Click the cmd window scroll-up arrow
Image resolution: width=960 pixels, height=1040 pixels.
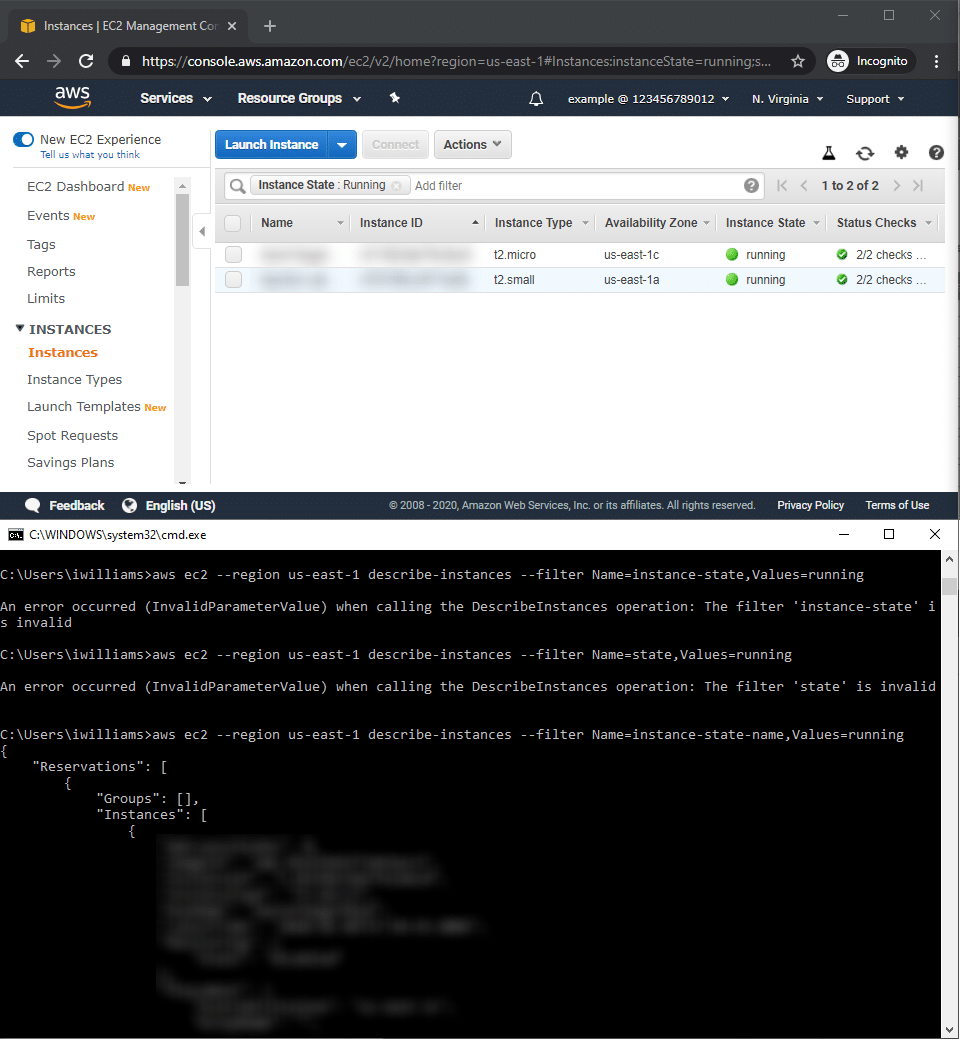click(x=949, y=559)
